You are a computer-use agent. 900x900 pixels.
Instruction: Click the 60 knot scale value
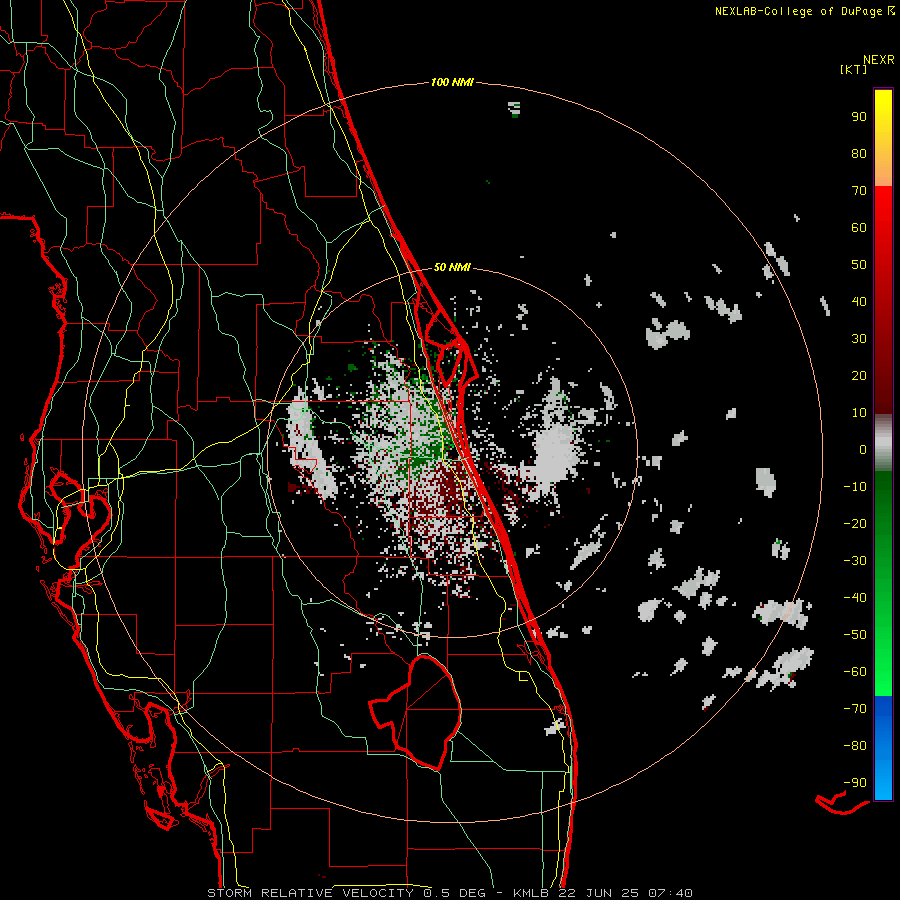[859, 227]
